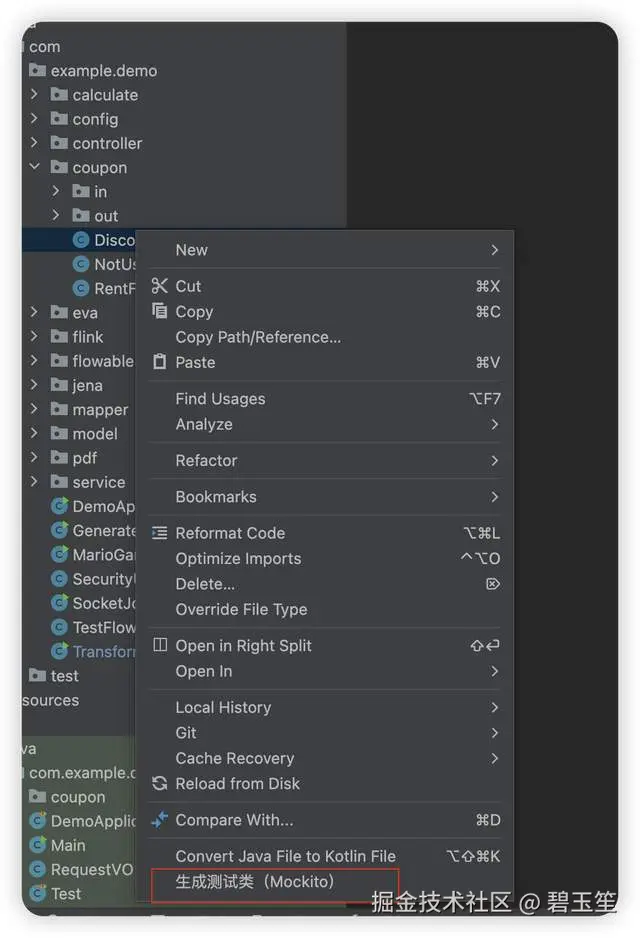640x938 pixels.
Task: Expand the 'in' subpackage chevron
Action: coord(56,191)
